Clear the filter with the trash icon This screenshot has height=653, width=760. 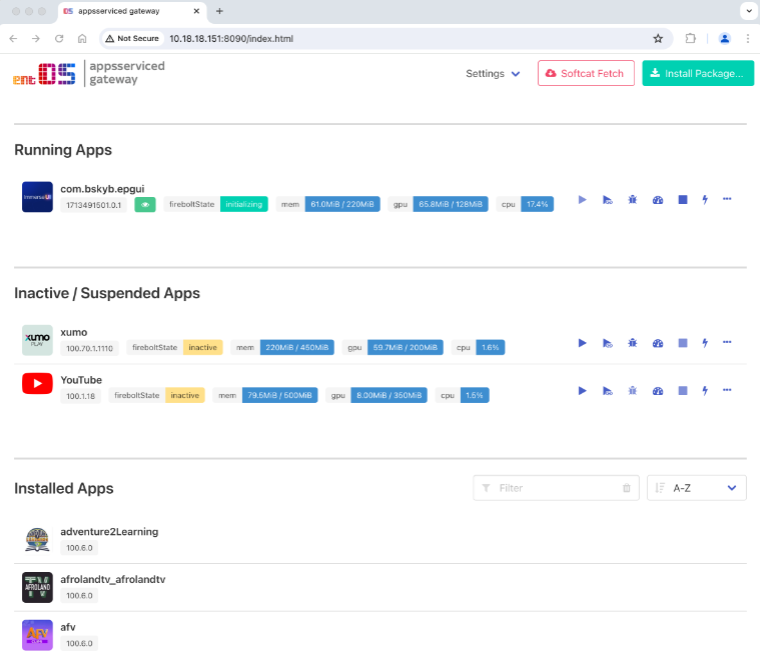coord(626,488)
